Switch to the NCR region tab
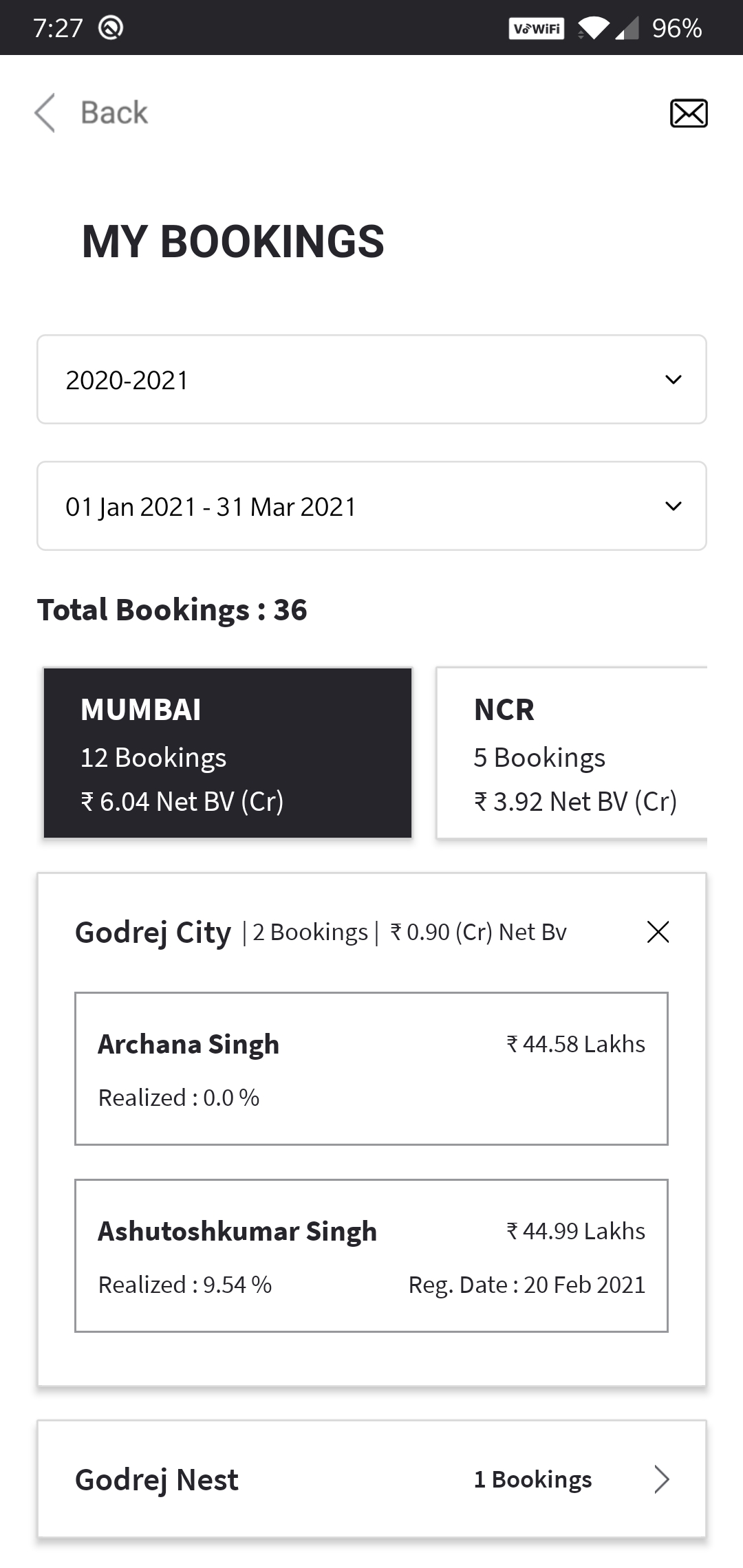743x1568 pixels. (x=572, y=753)
